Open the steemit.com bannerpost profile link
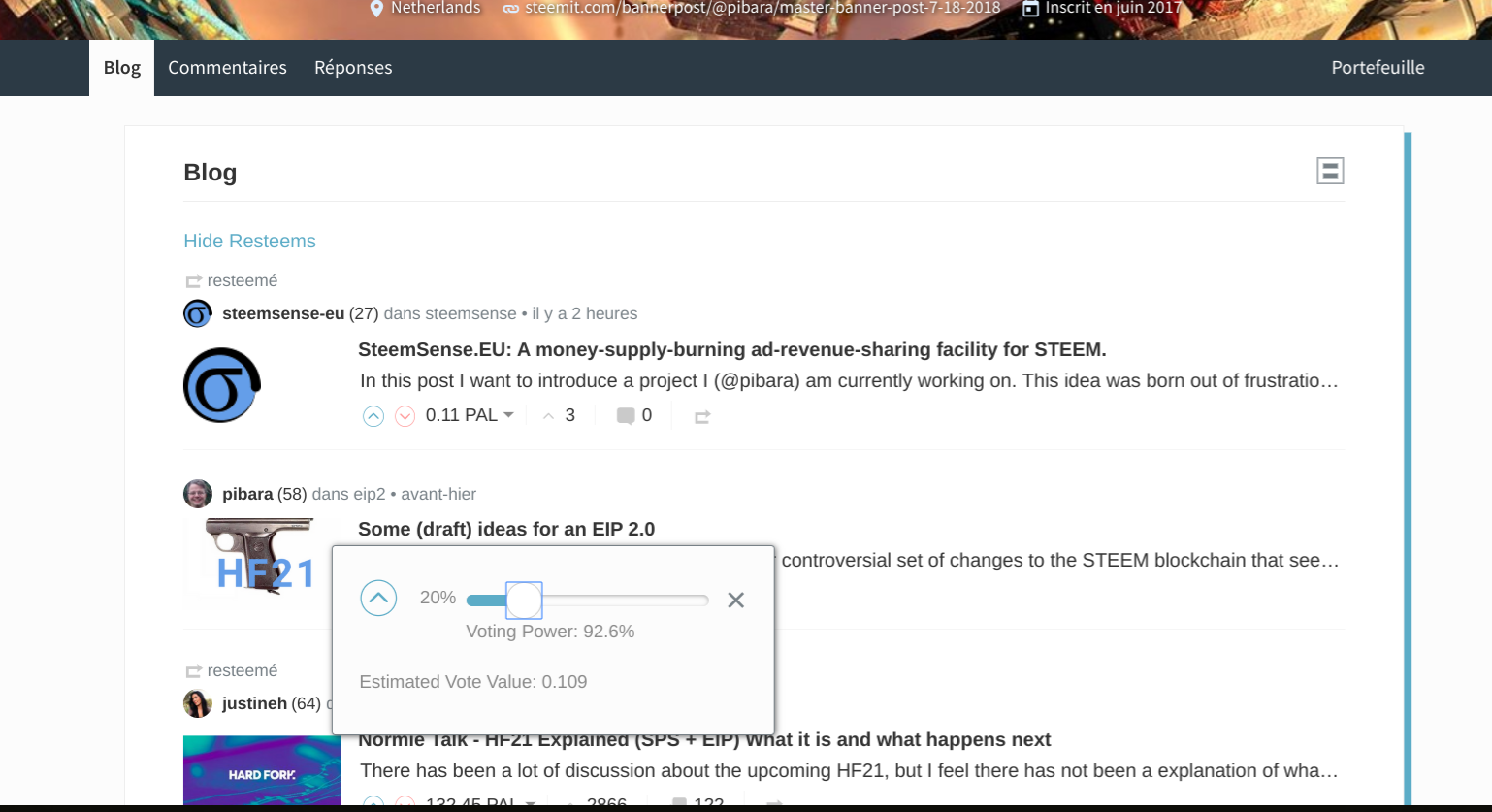Image resolution: width=1492 pixels, height=812 pixels. point(762,8)
